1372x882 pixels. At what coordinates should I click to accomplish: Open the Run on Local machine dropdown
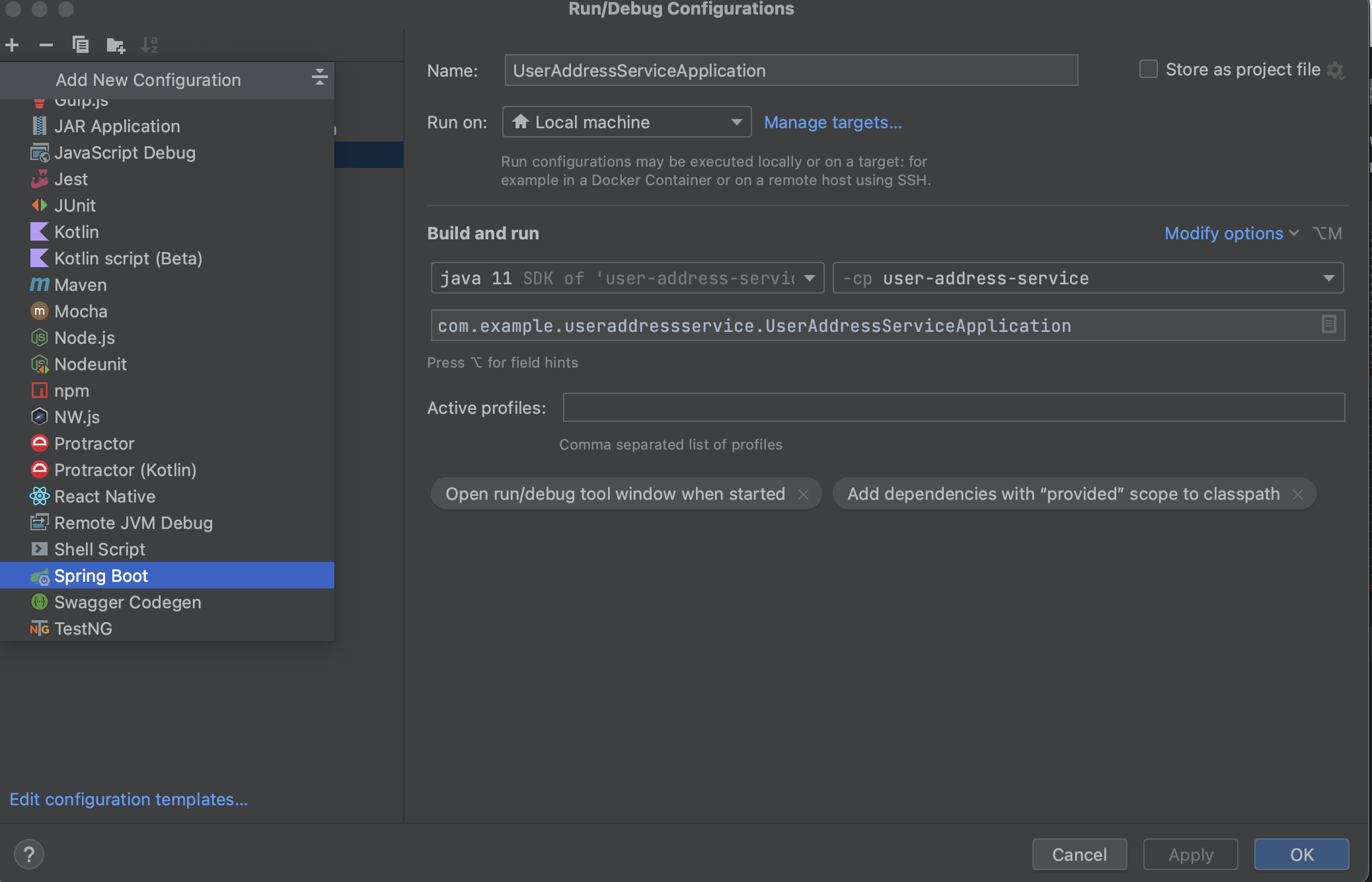[627, 122]
